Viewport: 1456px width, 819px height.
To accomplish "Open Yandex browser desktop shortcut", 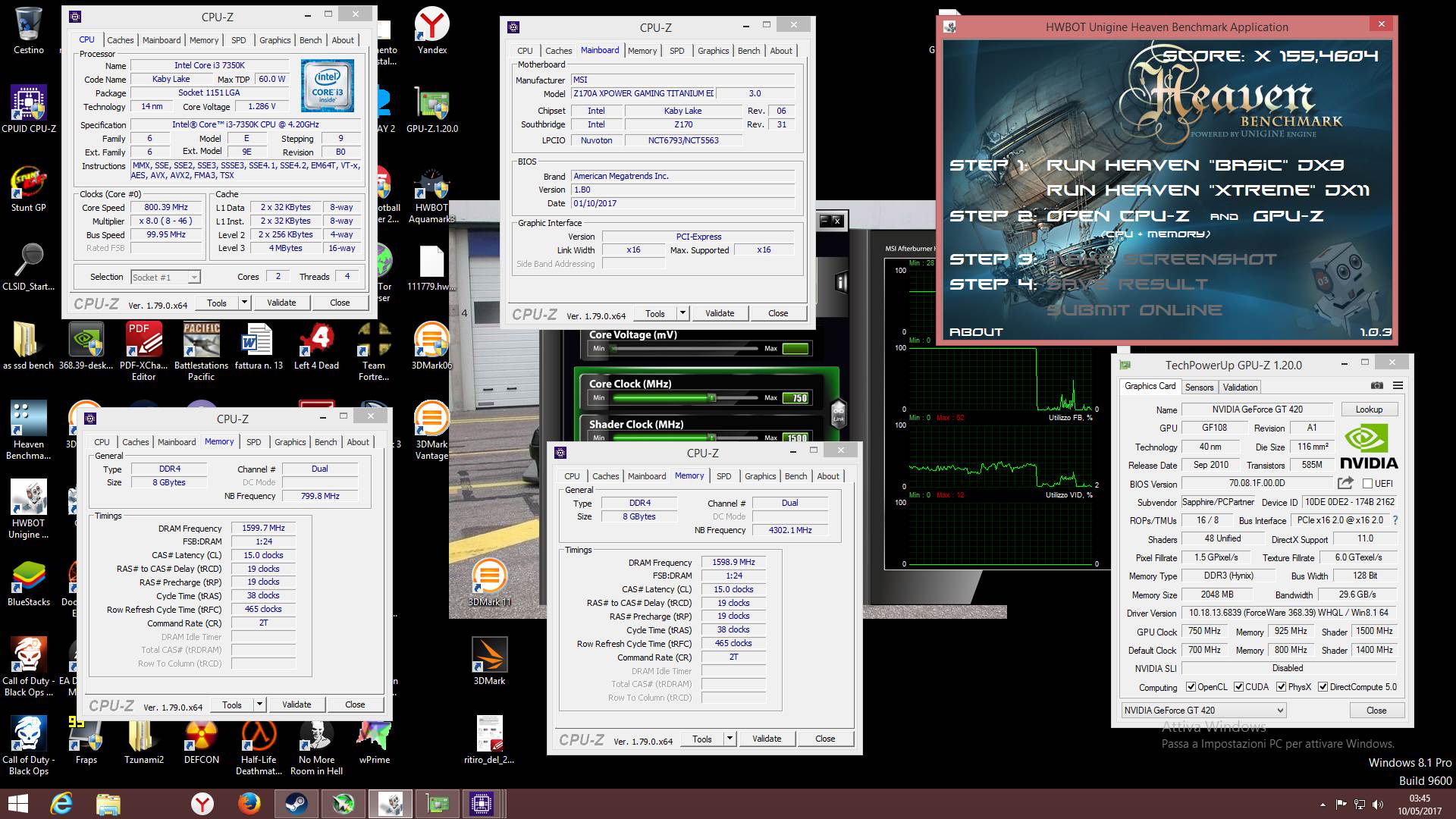I will pos(432,30).
